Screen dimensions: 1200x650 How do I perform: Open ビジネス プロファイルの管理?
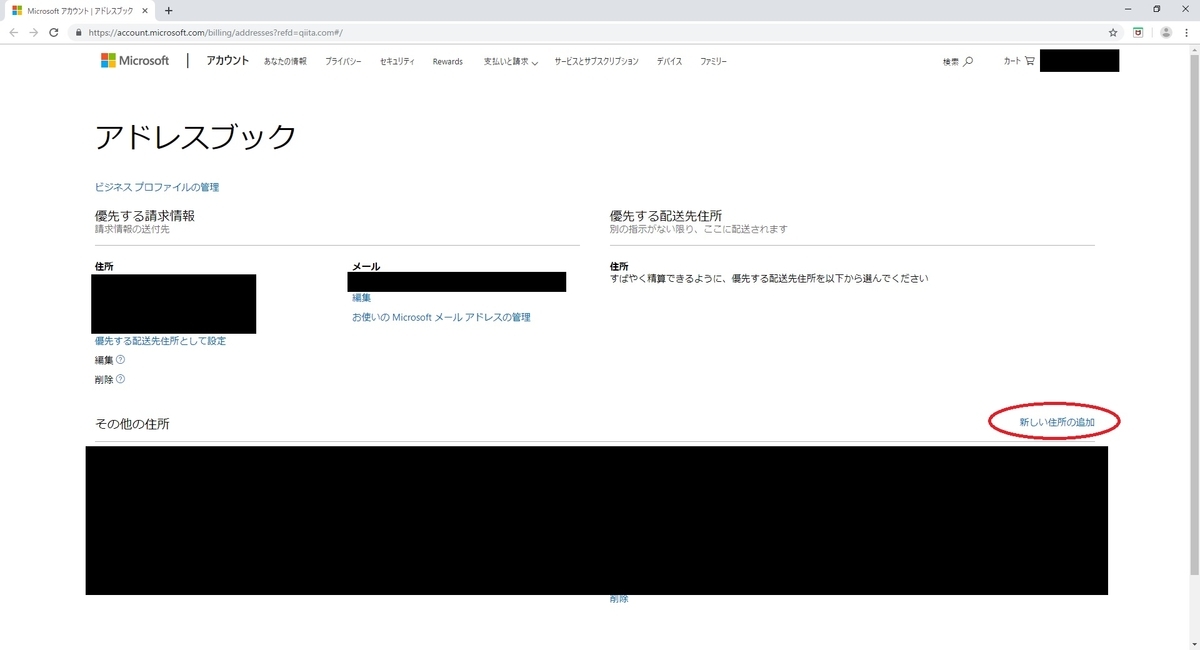click(157, 186)
